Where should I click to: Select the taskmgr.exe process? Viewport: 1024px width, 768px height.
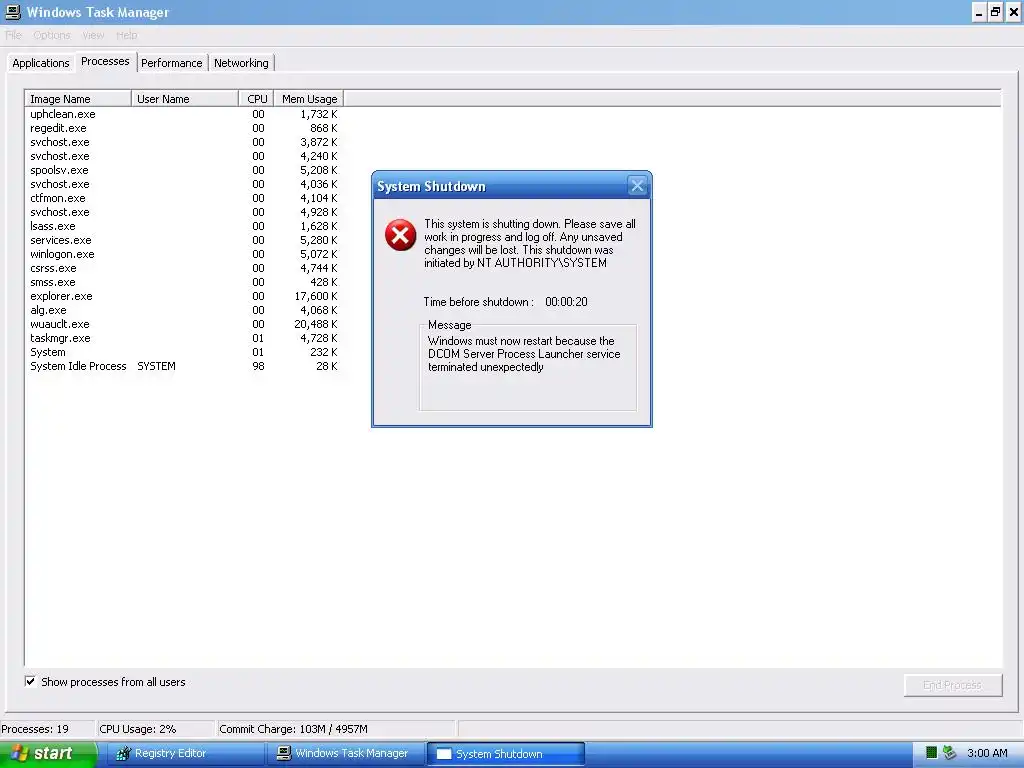pyautogui.click(x=184, y=338)
